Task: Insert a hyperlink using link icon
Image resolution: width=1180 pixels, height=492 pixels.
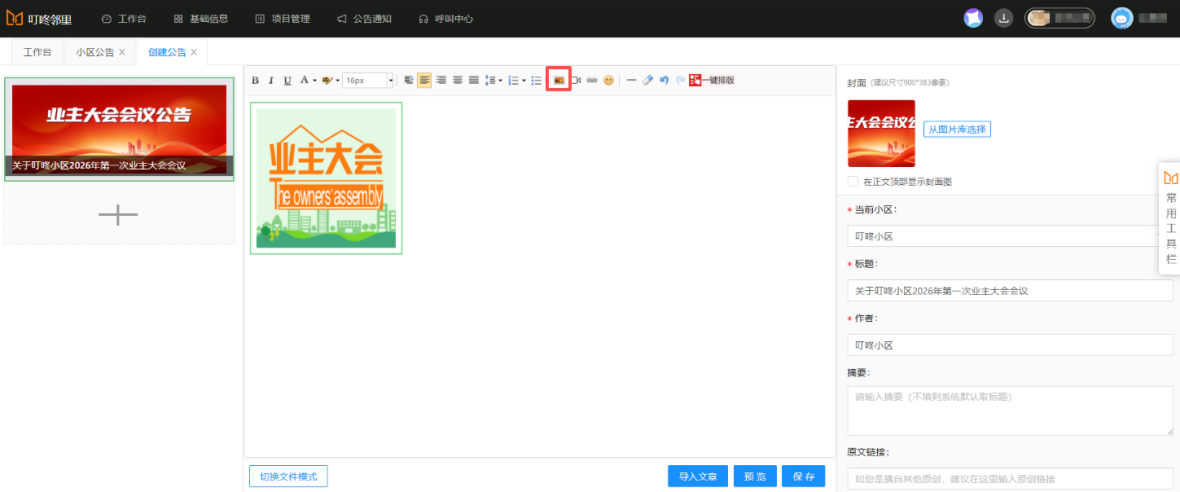Action: click(592, 80)
